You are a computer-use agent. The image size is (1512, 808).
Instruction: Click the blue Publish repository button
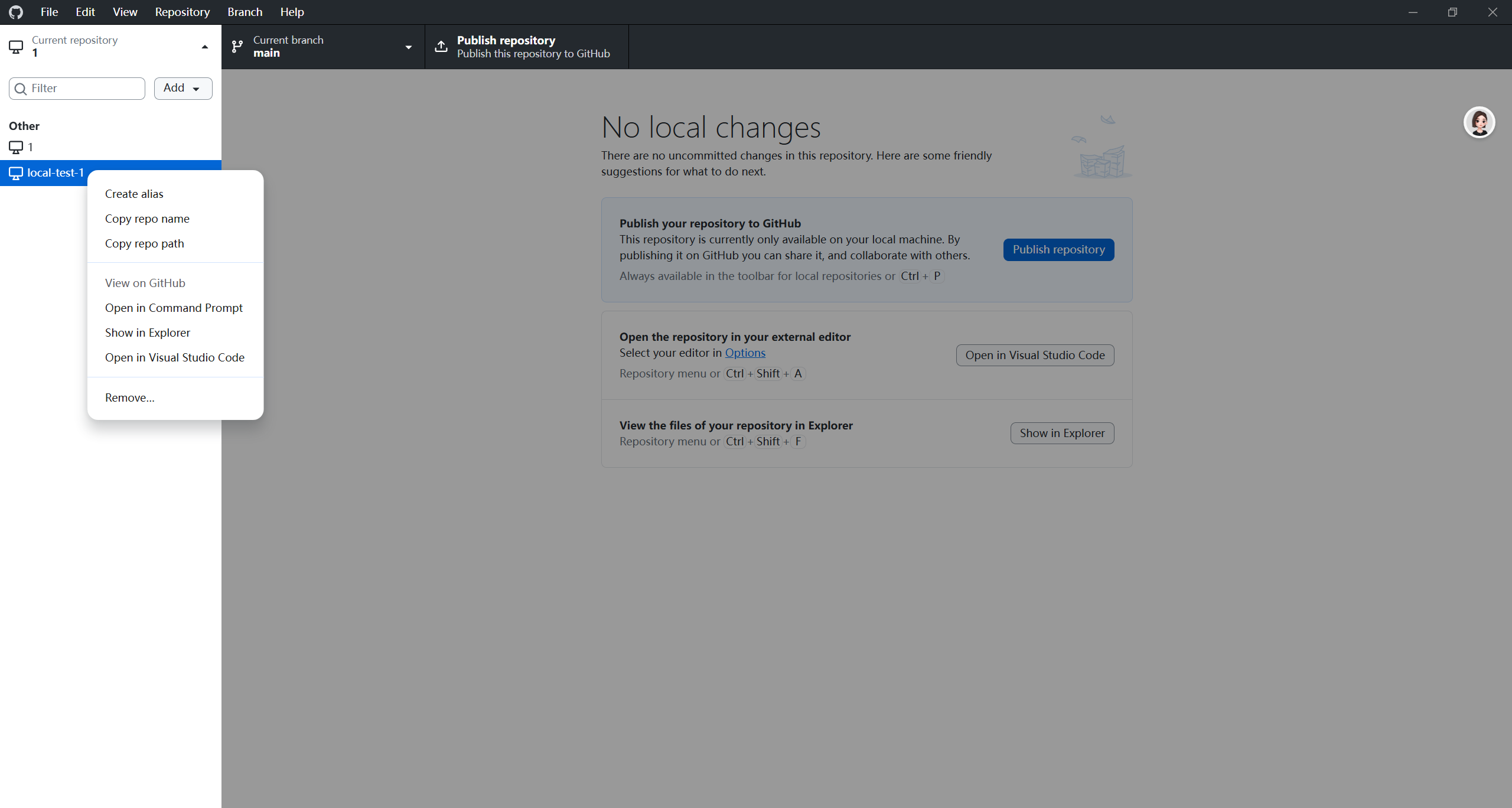pos(1058,249)
